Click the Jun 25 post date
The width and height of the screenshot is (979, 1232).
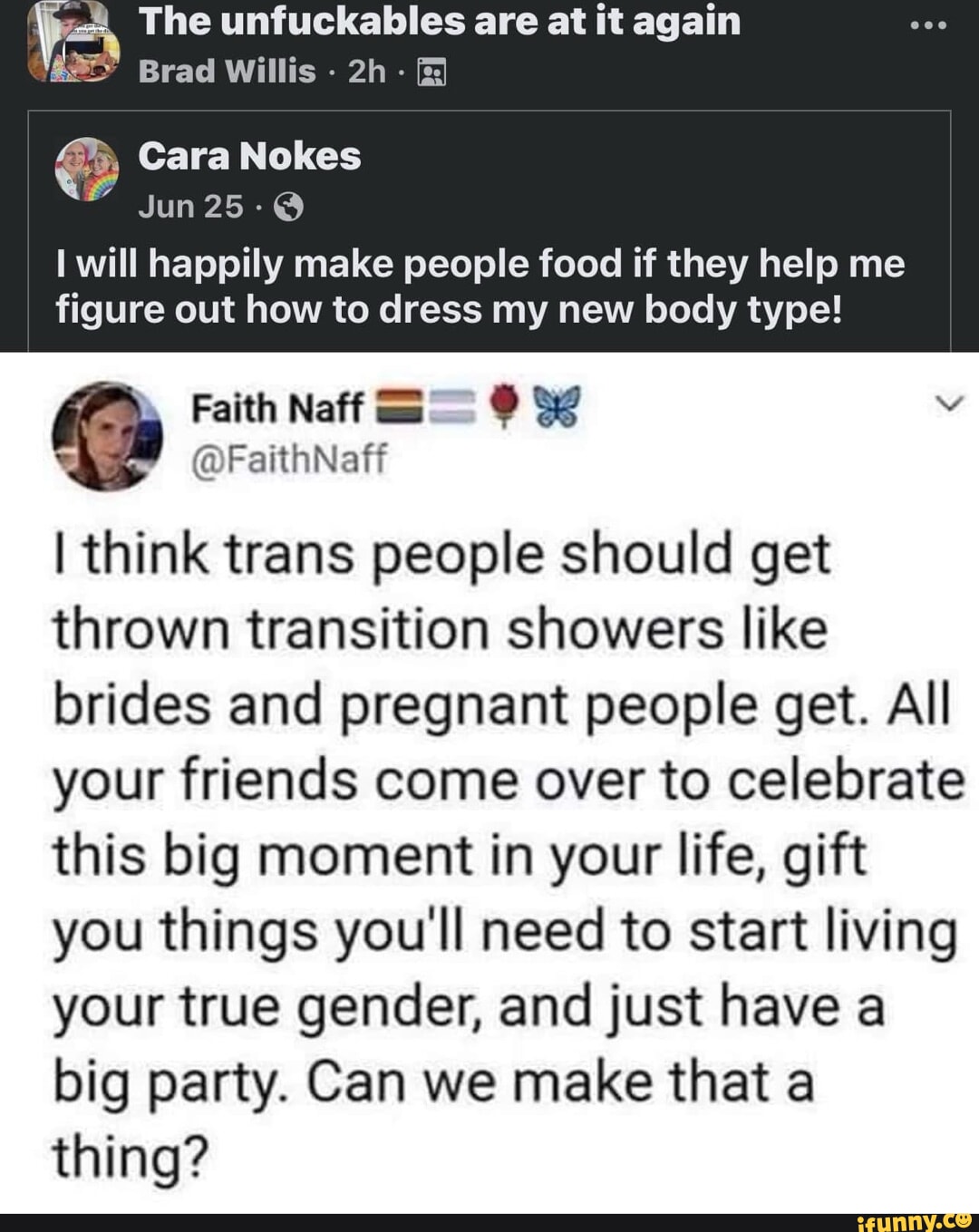click(190, 207)
